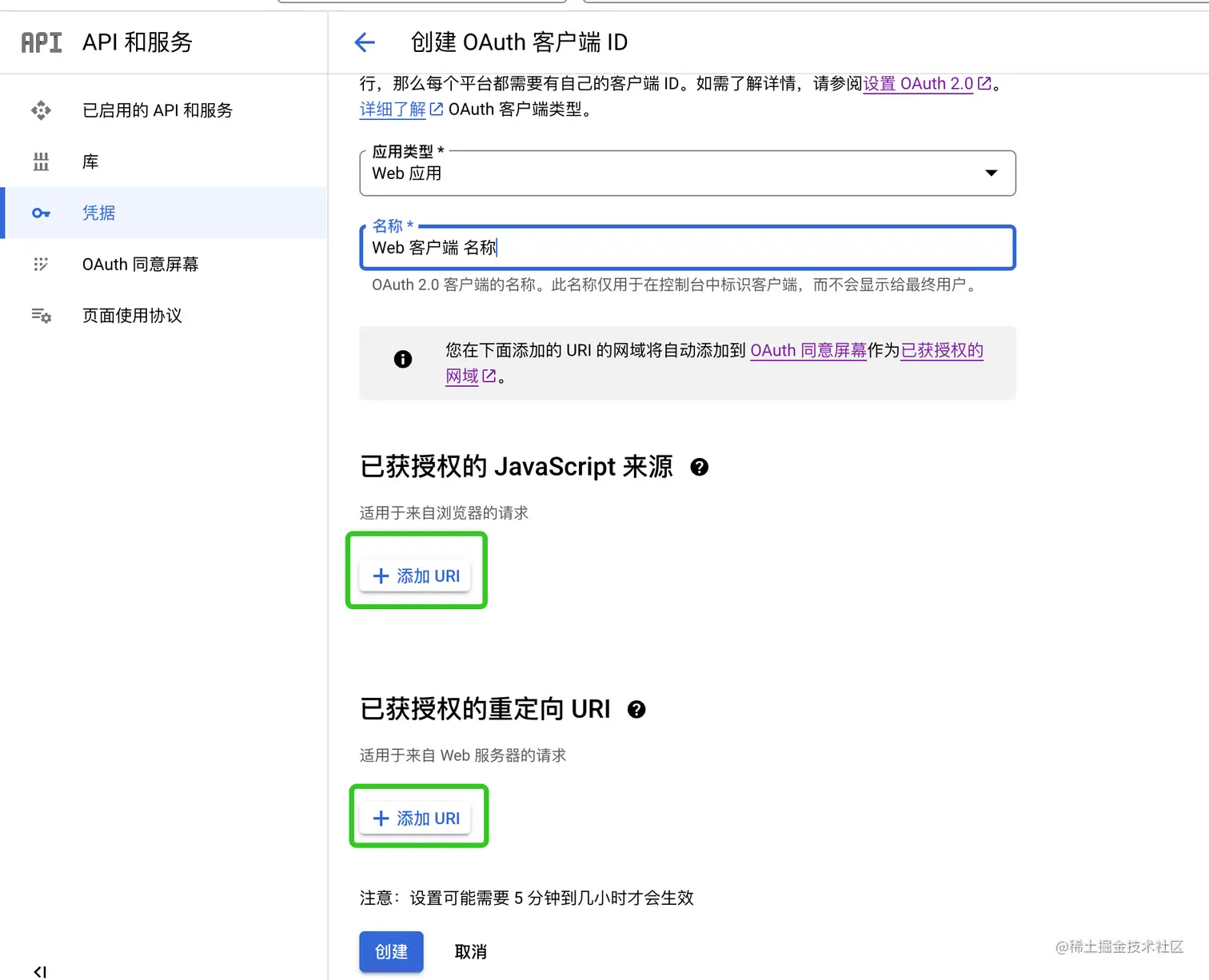Open the 详细了解 link
Image resolution: width=1209 pixels, height=980 pixels.
(393, 109)
